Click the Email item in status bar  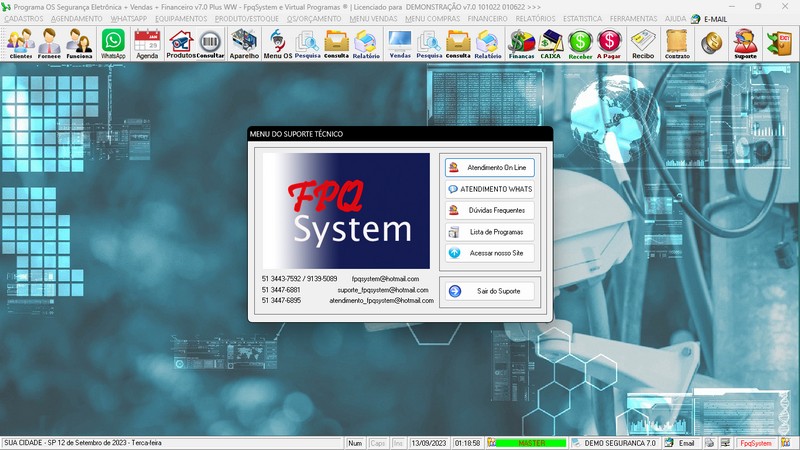(680, 442)
